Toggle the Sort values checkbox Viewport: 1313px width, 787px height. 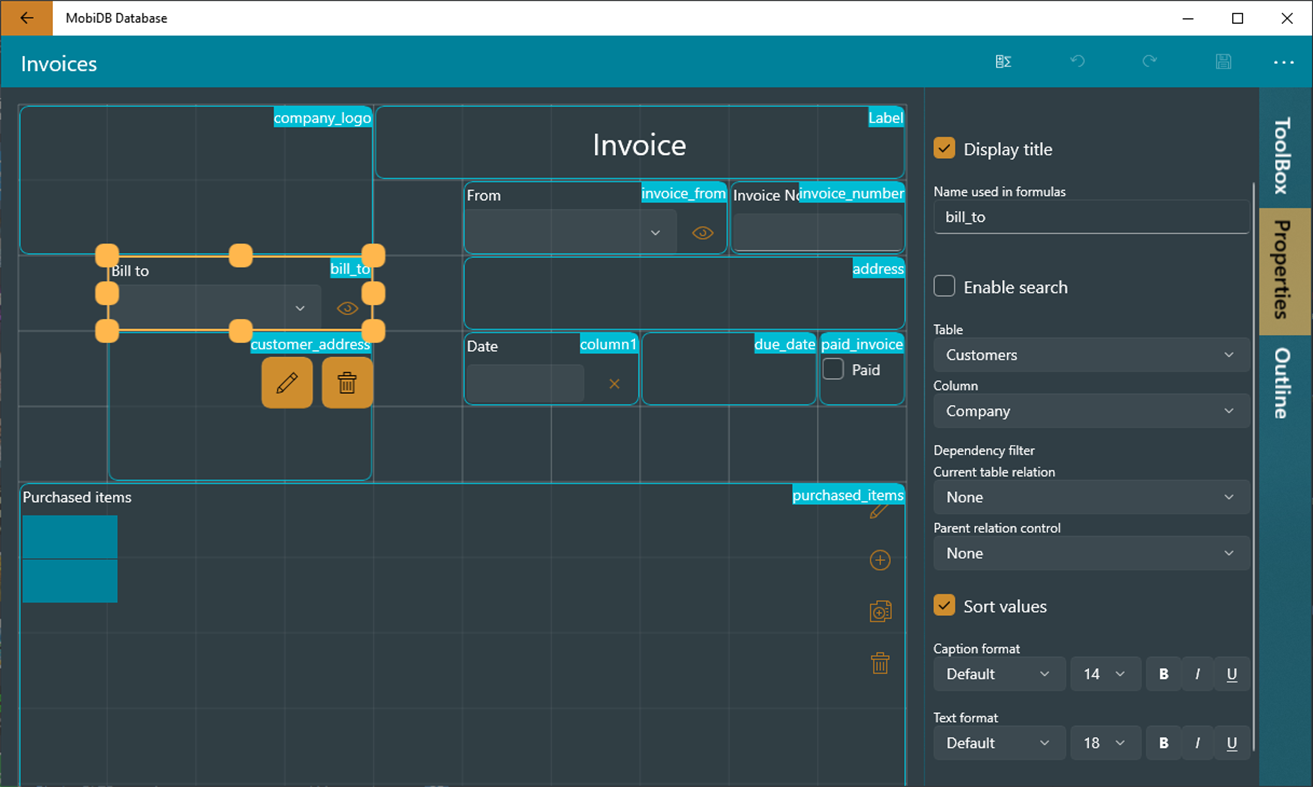click(x=944, y=605)
